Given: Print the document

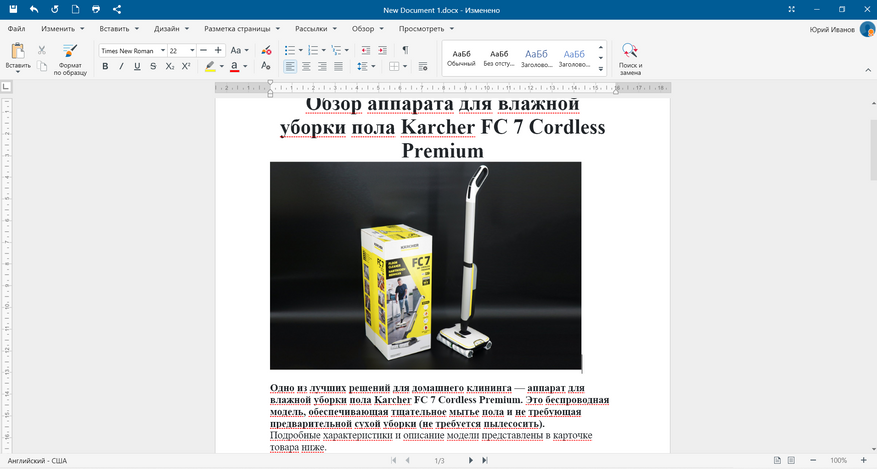Looking at the screenshot, I should [x=96, y=9].
